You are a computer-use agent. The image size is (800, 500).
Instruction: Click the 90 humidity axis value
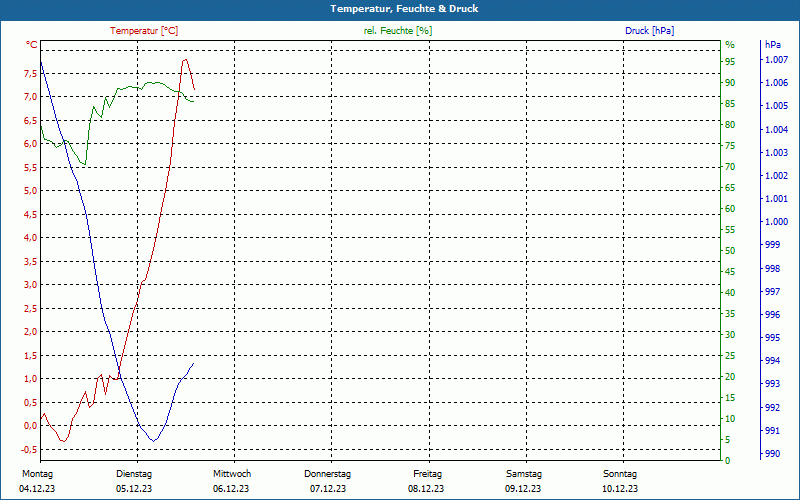click(730, 83)
